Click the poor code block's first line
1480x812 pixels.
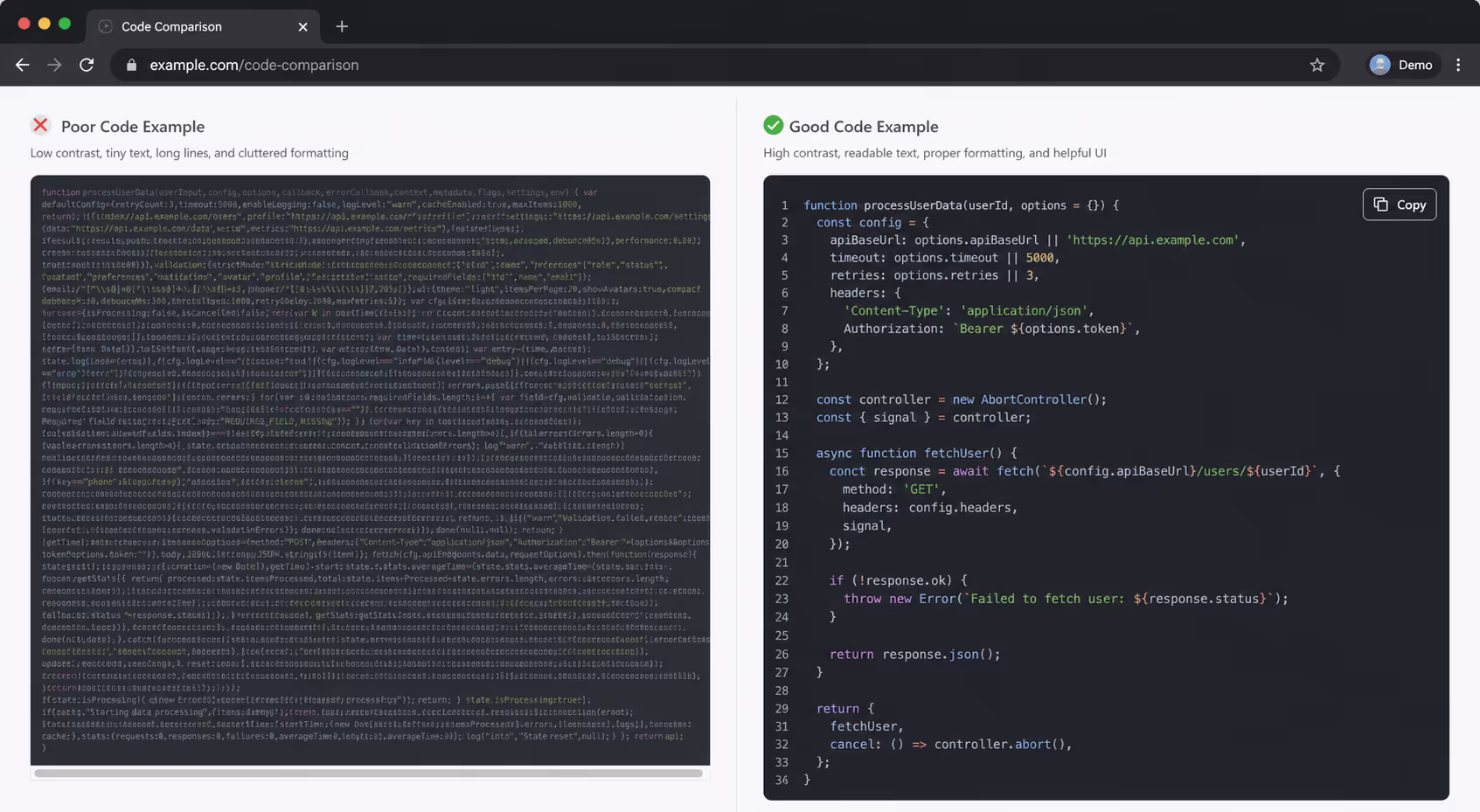[x=320, y=192]
